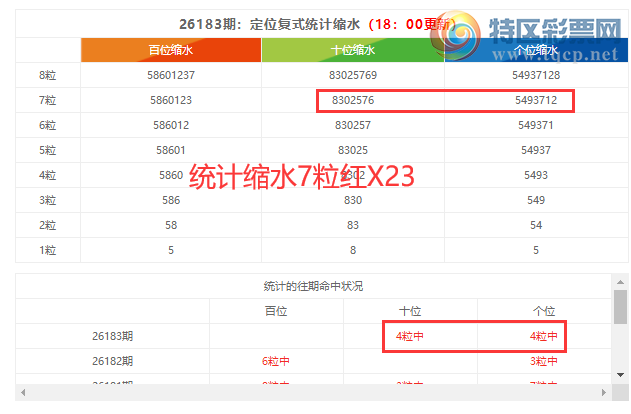This screenshot has width=631, height=414.
Task: Click the 6粒 row label
Action: 47,125
